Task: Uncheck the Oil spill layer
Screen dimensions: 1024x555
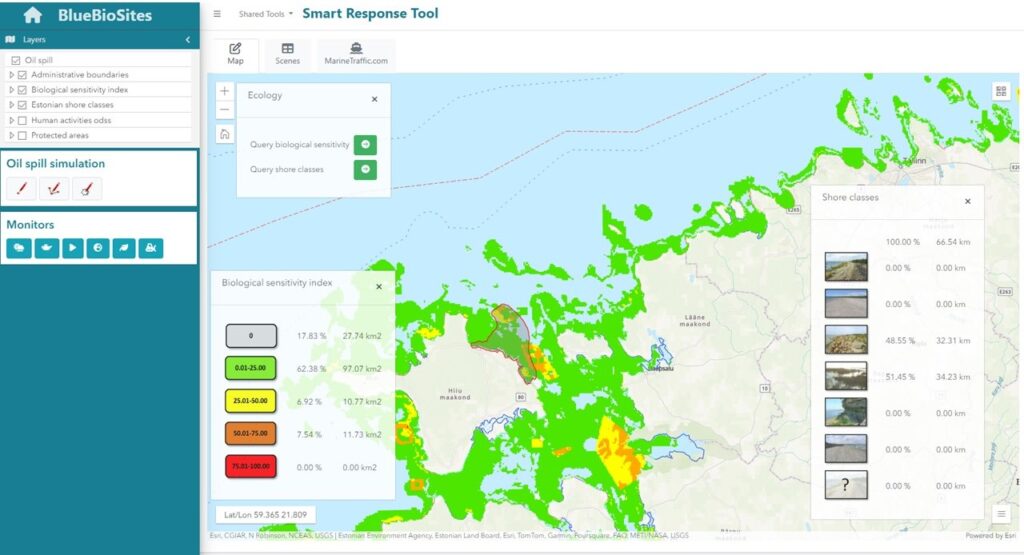Action: pos(16,60)
